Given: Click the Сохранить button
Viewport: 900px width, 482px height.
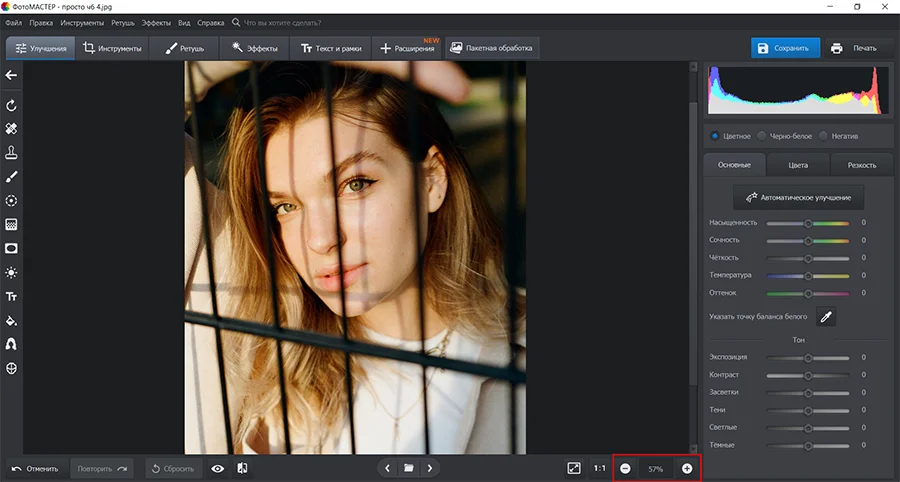Looking at the screenshot, I should click(x=786, y=48).
